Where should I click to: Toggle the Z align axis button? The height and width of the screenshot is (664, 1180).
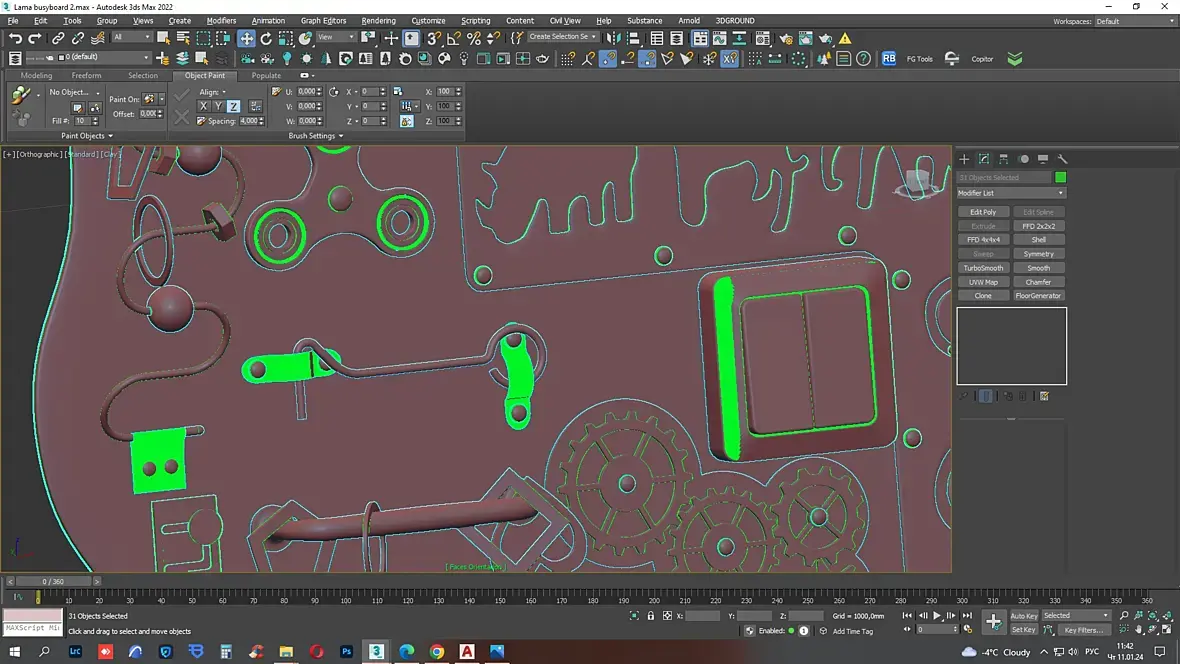coord(233,106)
